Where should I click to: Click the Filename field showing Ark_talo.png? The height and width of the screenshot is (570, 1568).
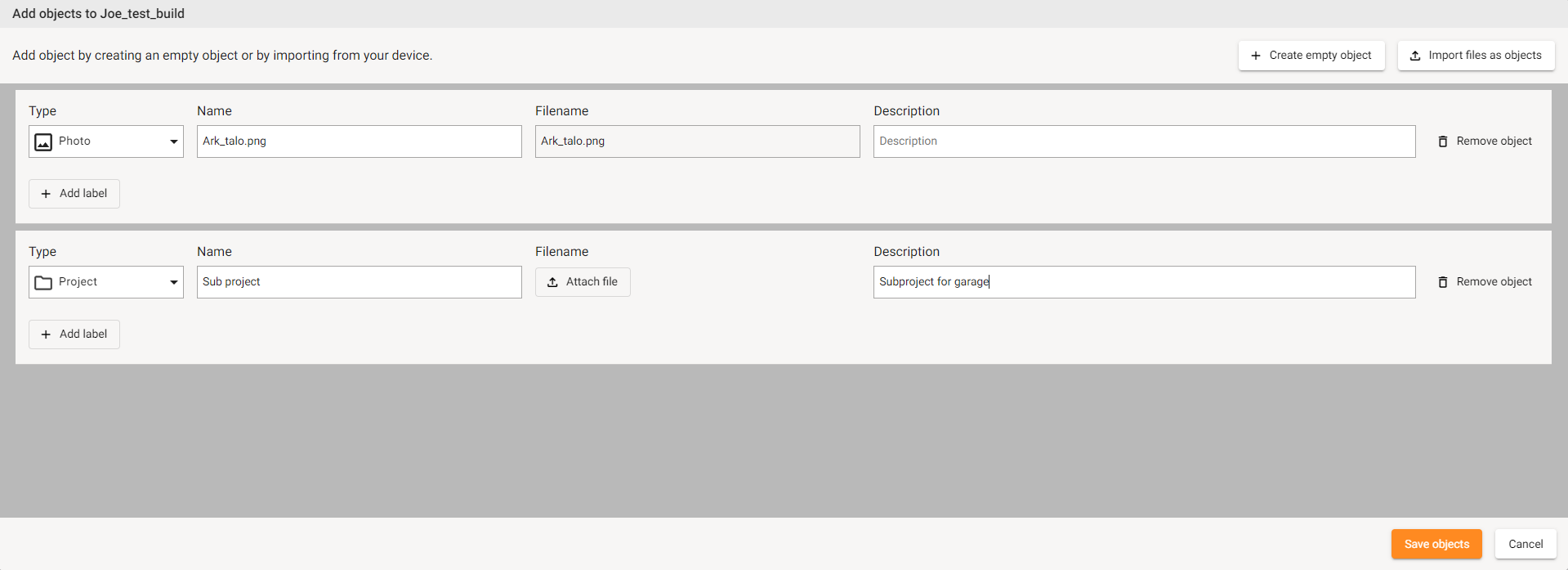coord(697,141)
